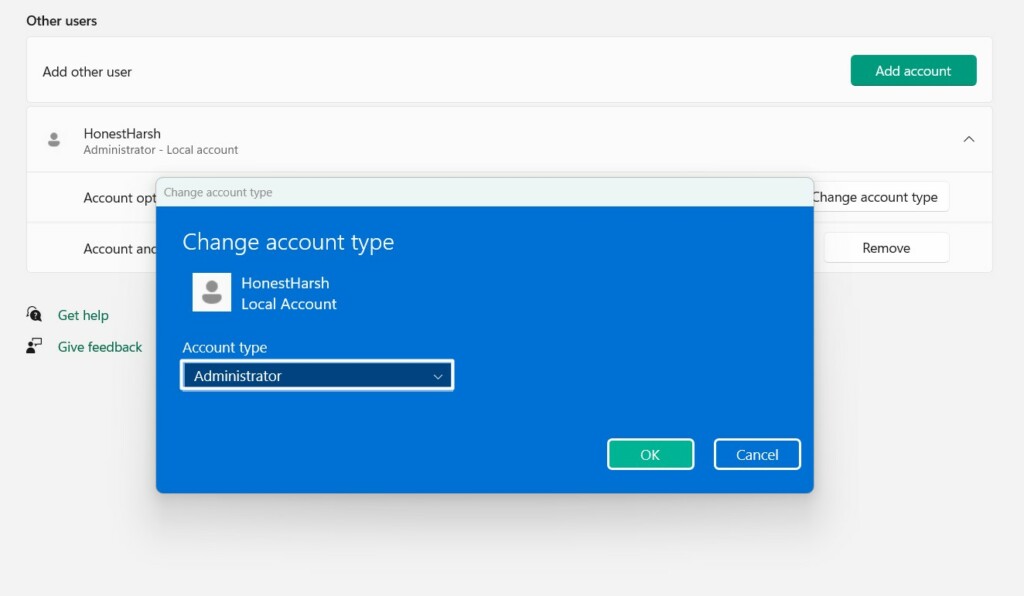Viewport: 1024px width, 596px height.
Task: Click the HonestHarsh name in the users list
Action: click(x=122, y=133)
